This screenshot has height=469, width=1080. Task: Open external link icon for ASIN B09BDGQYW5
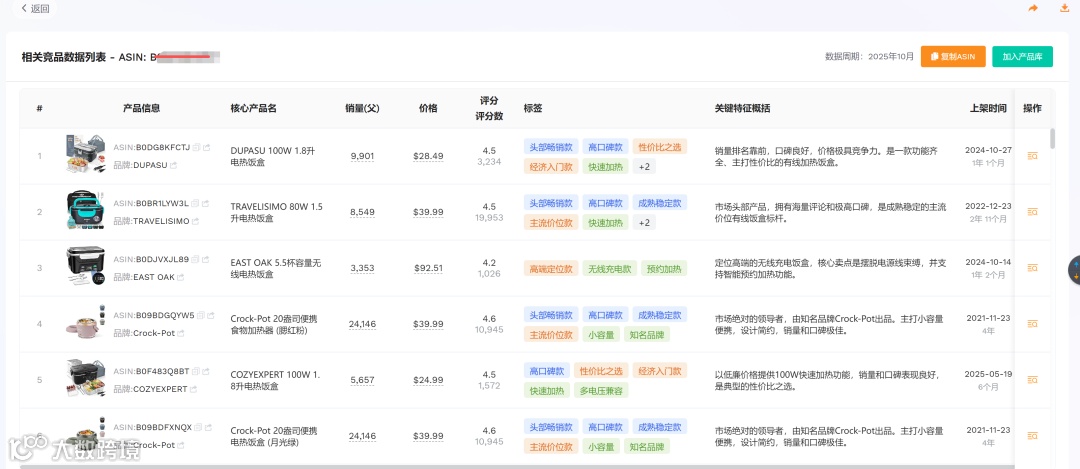point(211,315)
